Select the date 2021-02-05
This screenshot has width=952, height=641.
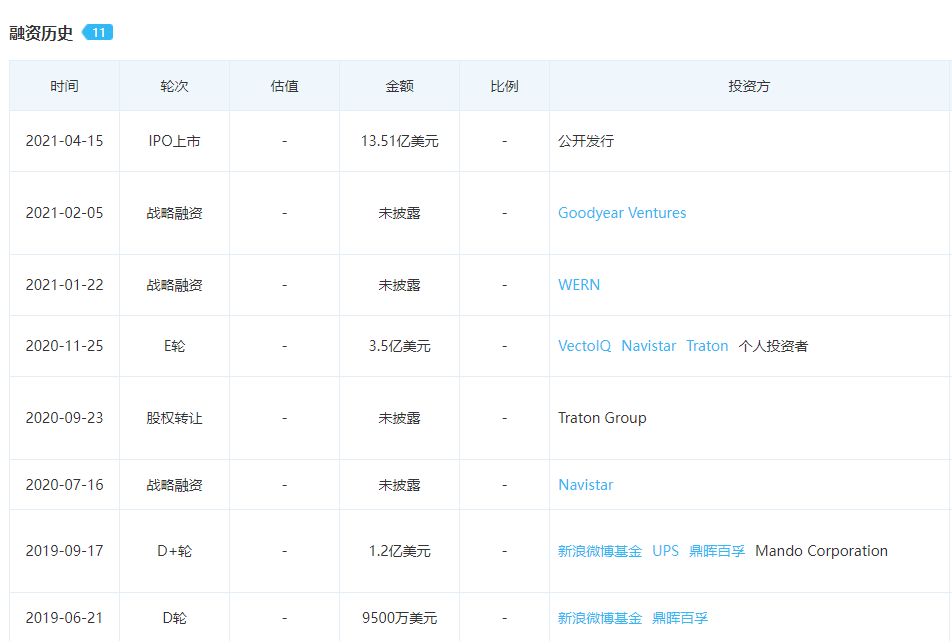coord(64,213)
